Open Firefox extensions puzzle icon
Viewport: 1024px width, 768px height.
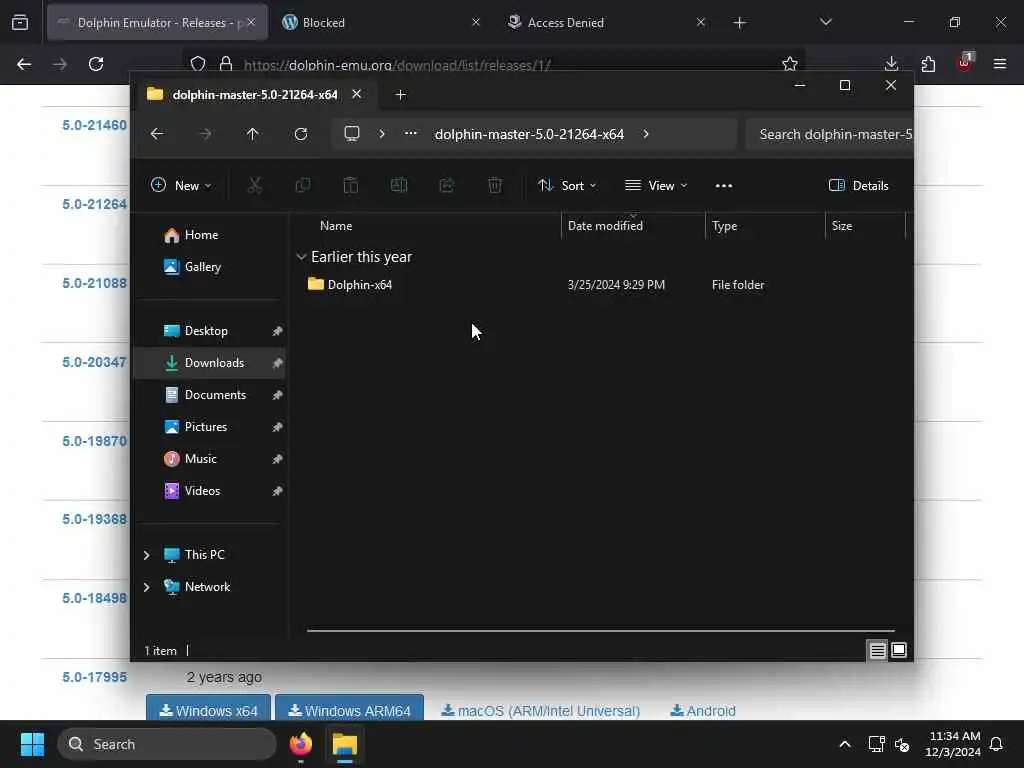[x=928, y=64]
